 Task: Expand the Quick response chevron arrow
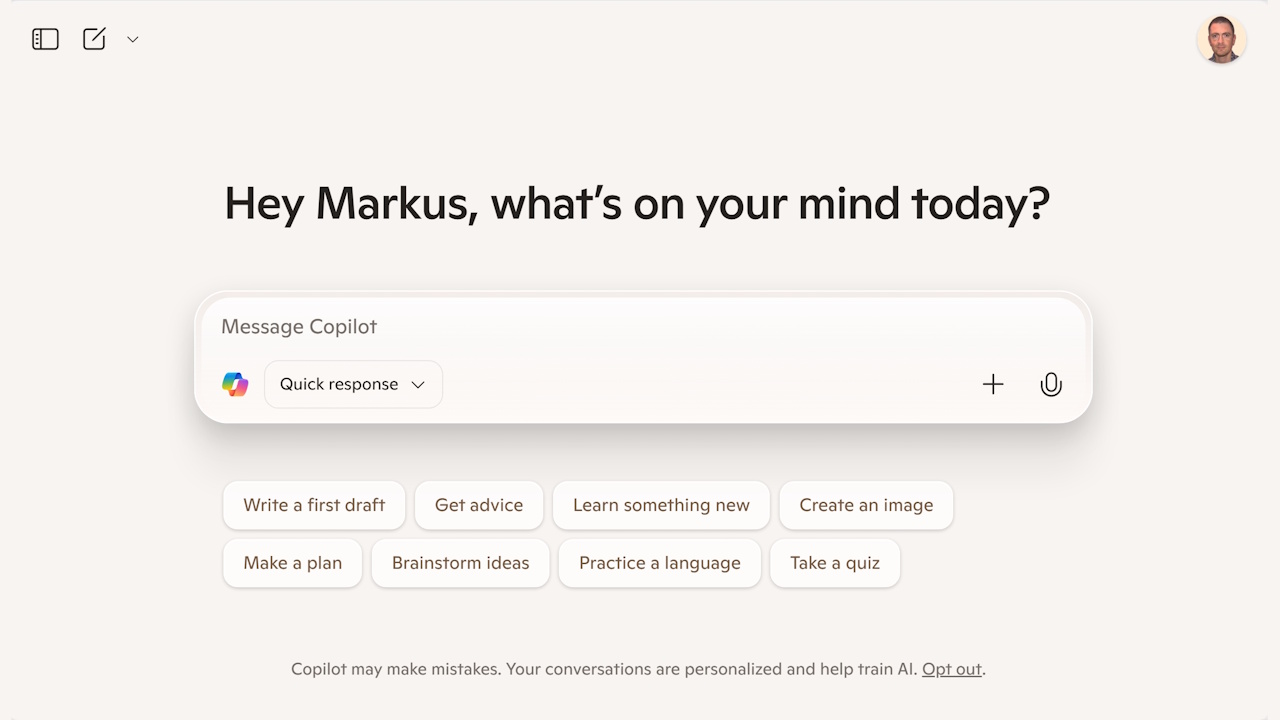click(x=418, y=385)
